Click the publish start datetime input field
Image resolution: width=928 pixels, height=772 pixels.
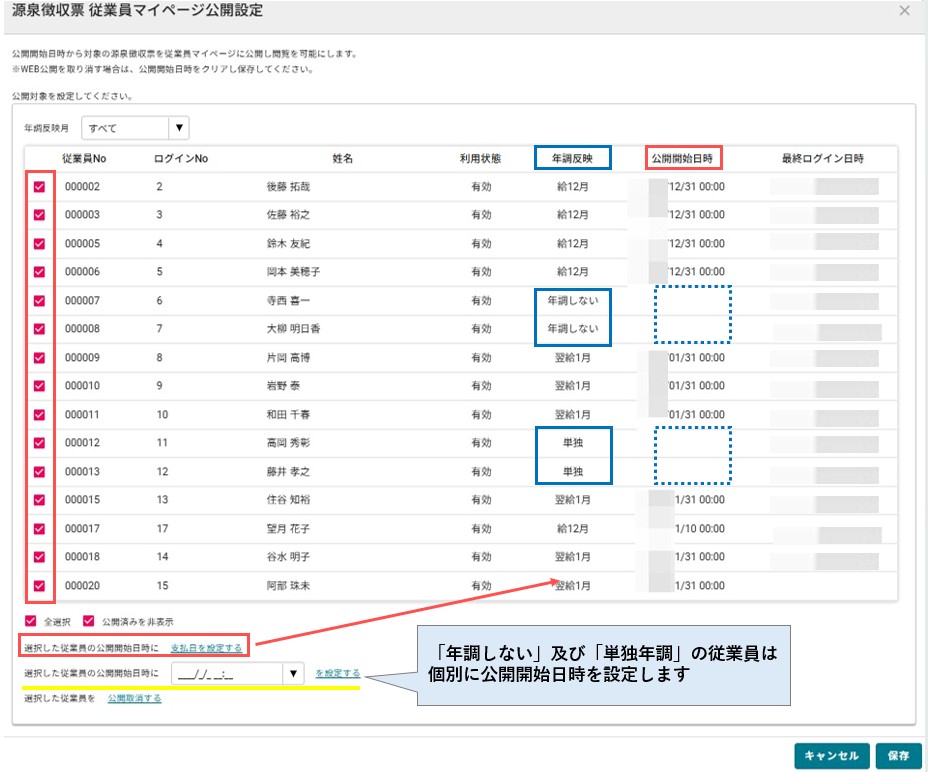[x=228, y=674]
